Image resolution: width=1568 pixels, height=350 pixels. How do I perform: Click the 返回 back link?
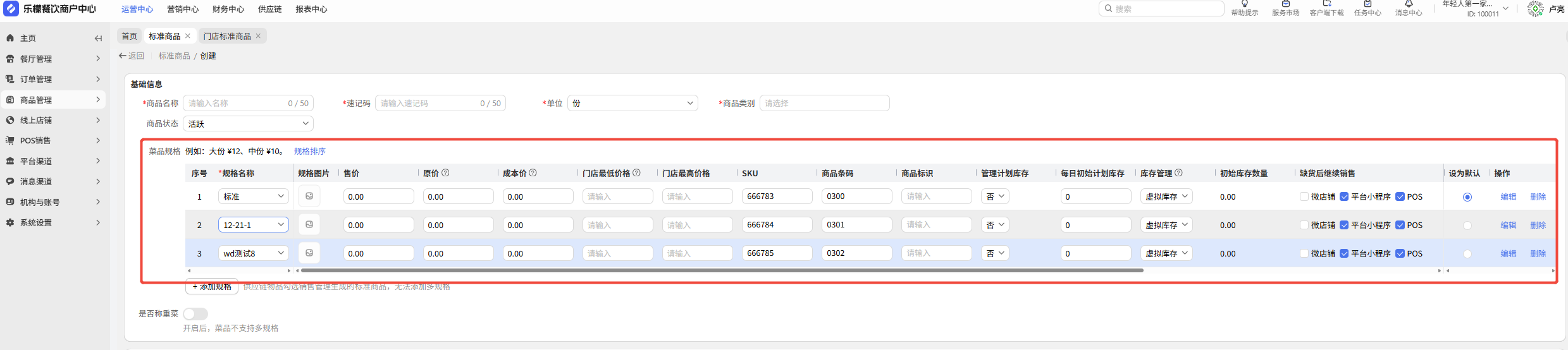pos(132,56)
